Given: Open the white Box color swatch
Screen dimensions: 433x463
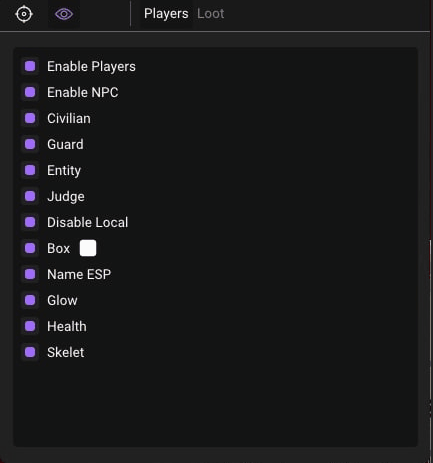Looking at the screenshot, I should click(88, 248).
